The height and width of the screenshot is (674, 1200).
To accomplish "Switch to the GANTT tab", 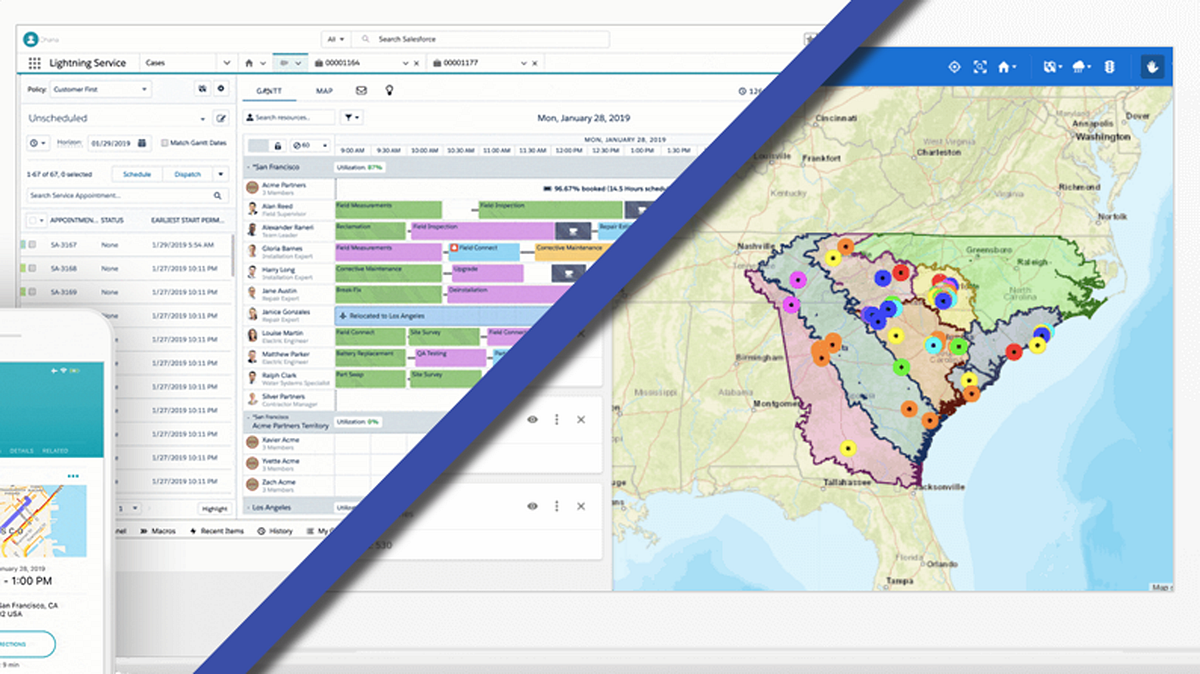I will [x=267, y=90].
